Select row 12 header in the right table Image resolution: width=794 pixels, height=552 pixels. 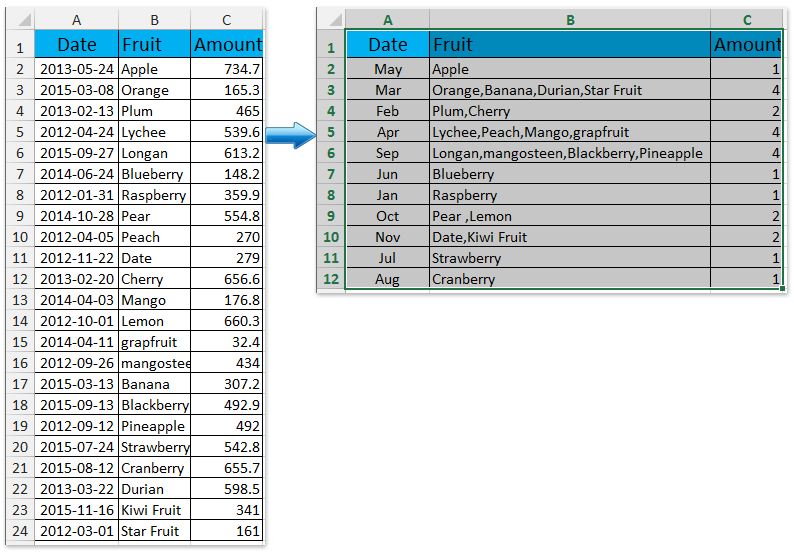(330, 279)
